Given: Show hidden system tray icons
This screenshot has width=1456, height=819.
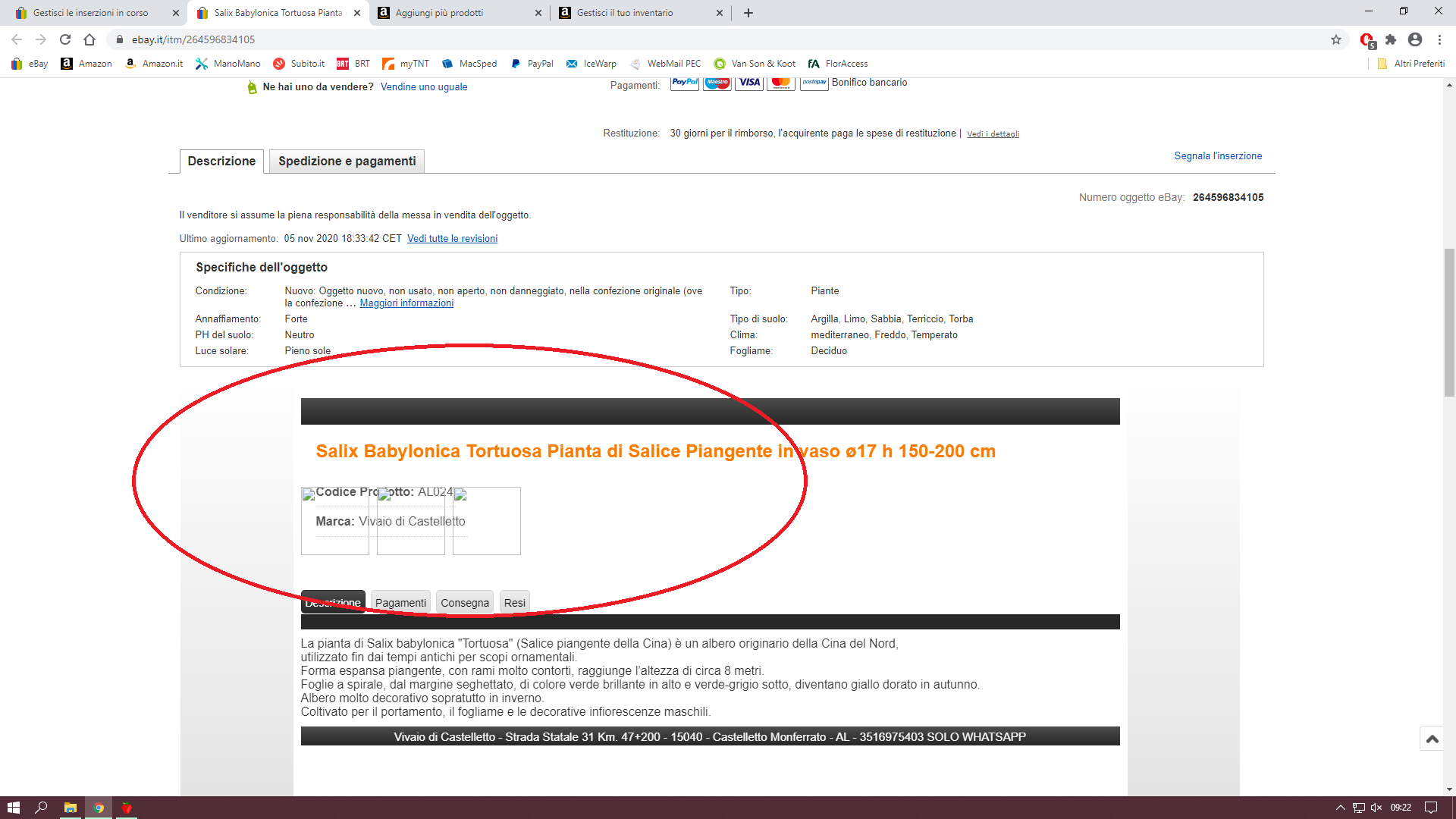Looking at the screenshot, I should (1340, 808).
